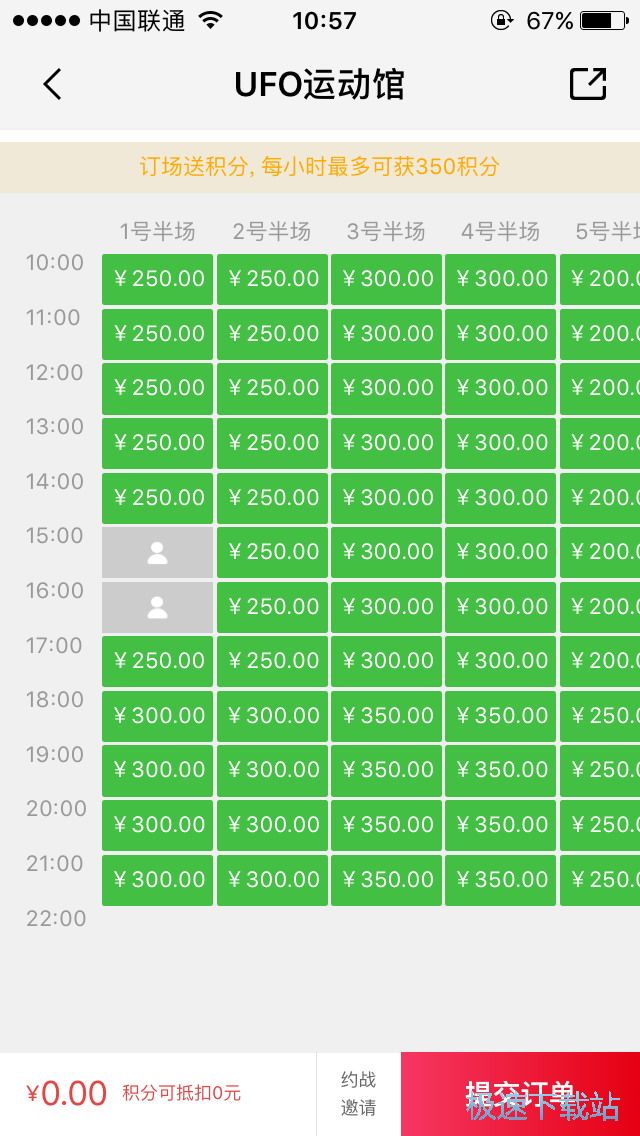The image size is (640, 1136).
Task: Tap the back arrow icon
Action: pyautogui.click(x=52, y=84)
